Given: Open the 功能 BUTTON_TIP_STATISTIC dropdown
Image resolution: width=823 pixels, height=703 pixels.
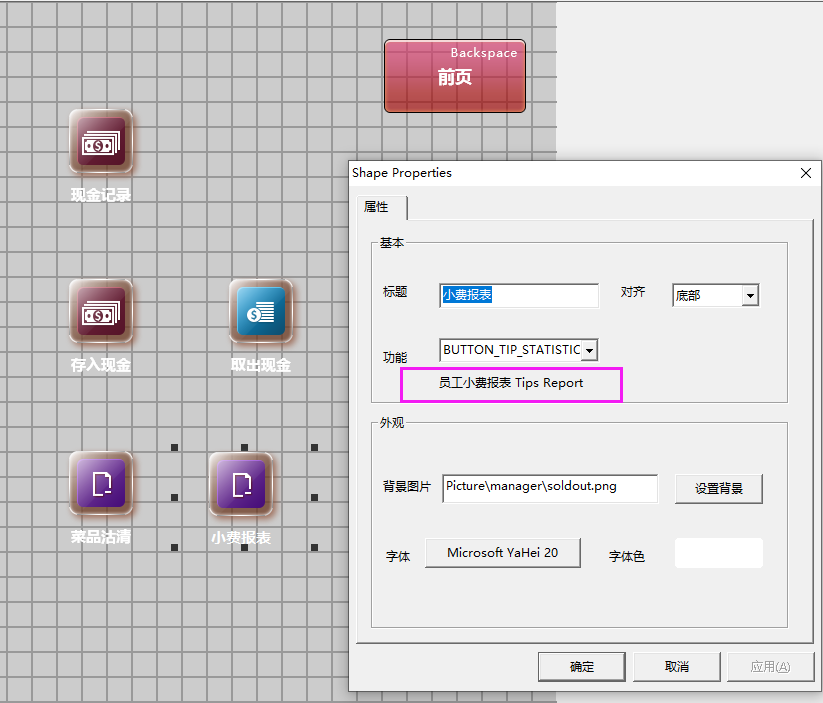Looking at the screenshot, I should pyautogui.click(x=589, y=350).
